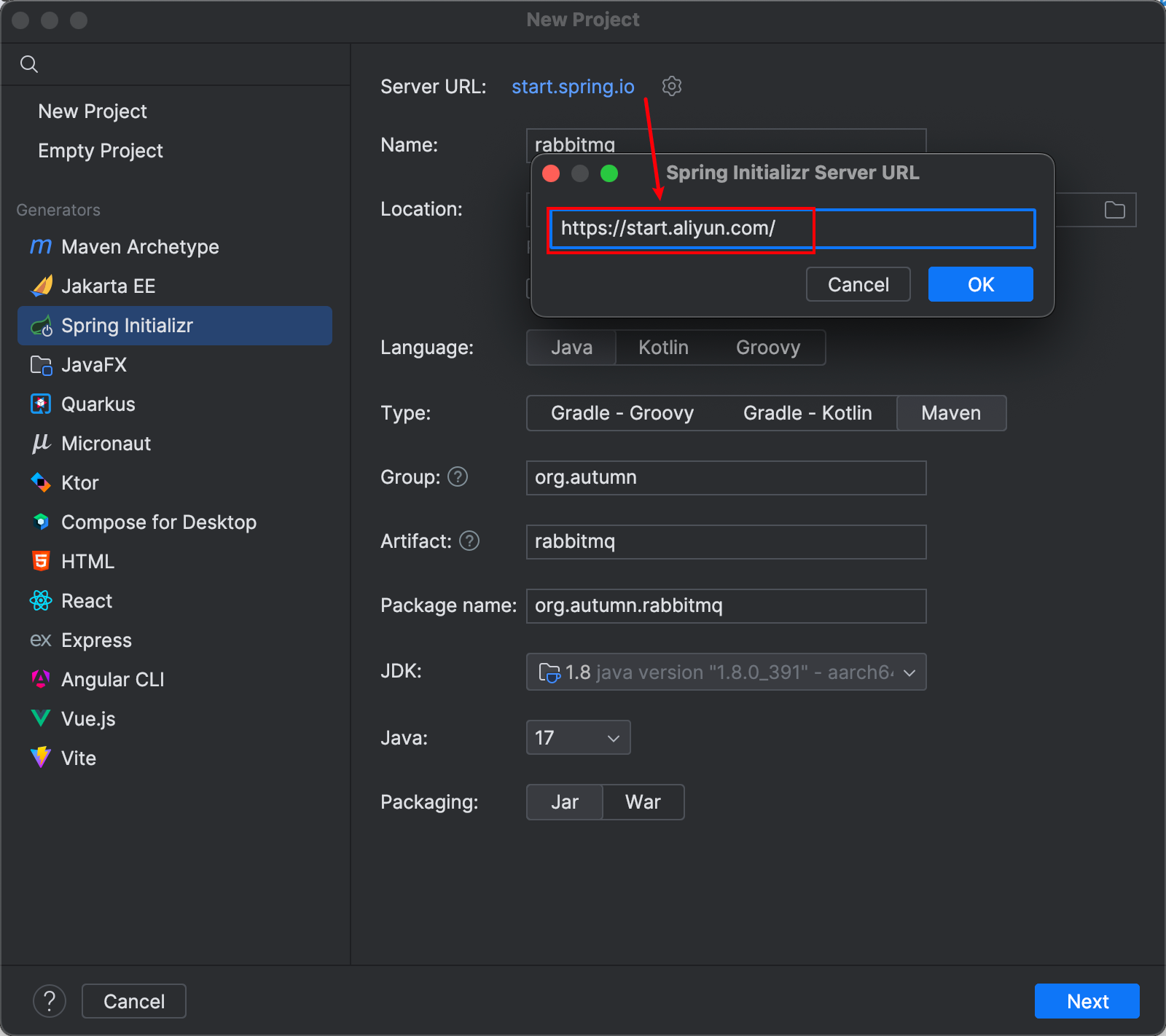Select Groovy as the language
Screen dimensions: 1166x1036
(x=768, y=348)
